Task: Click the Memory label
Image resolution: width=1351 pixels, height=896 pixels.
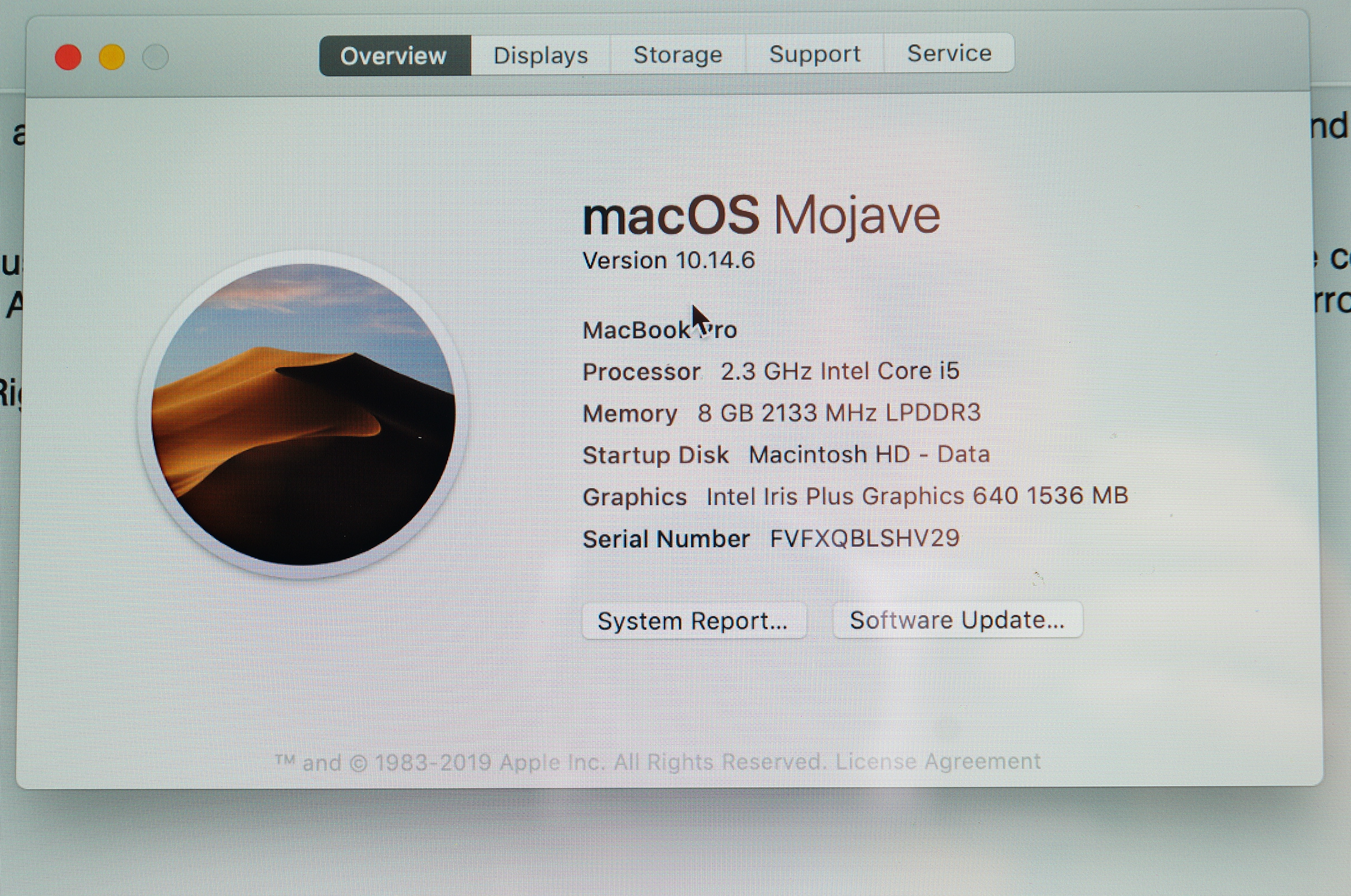Action: 630,414
